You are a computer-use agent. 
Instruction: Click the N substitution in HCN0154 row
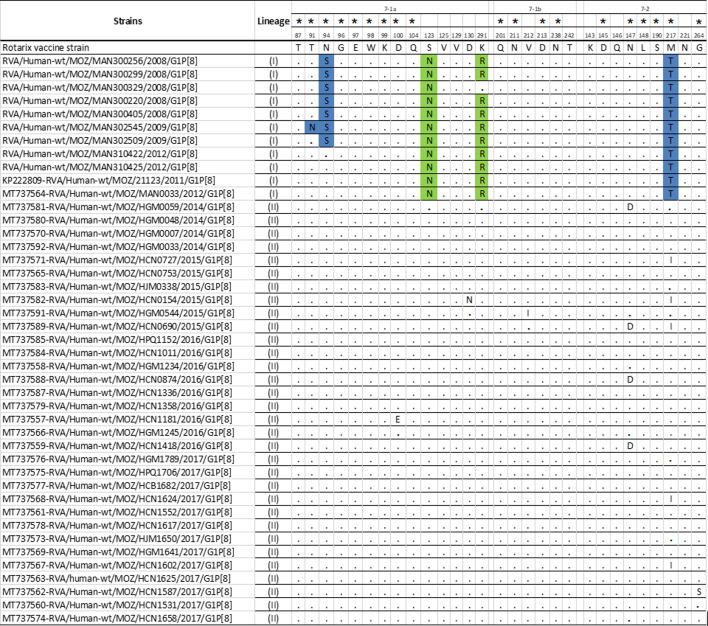click(469, 300)
